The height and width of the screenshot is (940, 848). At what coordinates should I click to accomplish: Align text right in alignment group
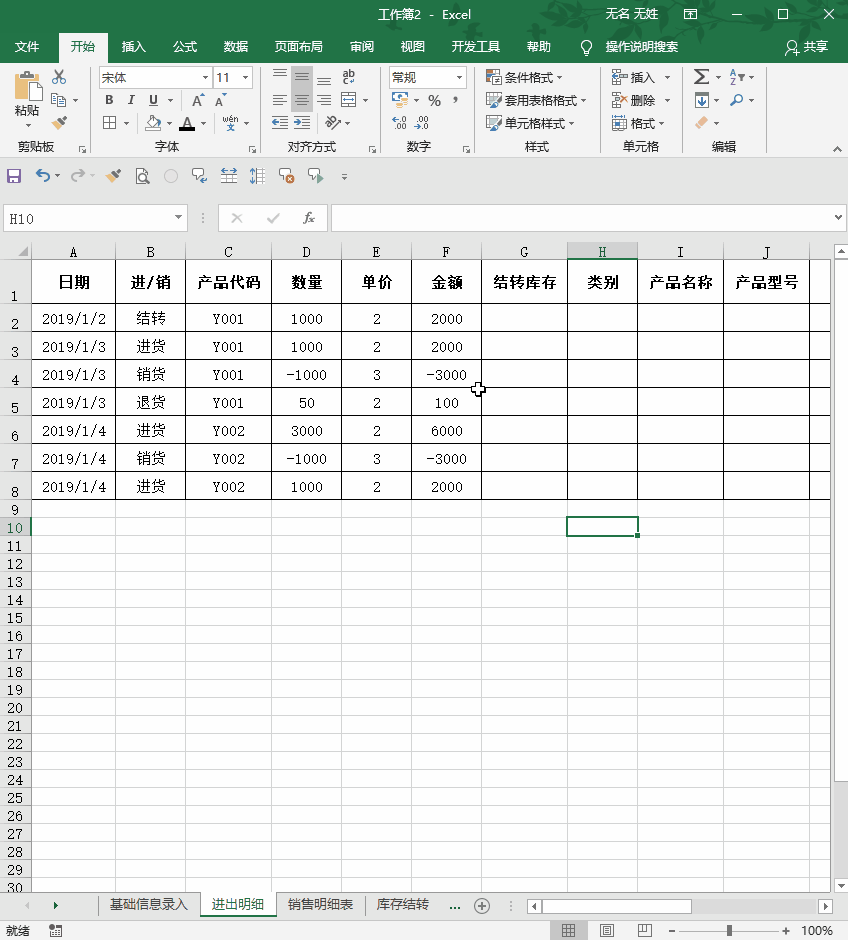(324, 100)
